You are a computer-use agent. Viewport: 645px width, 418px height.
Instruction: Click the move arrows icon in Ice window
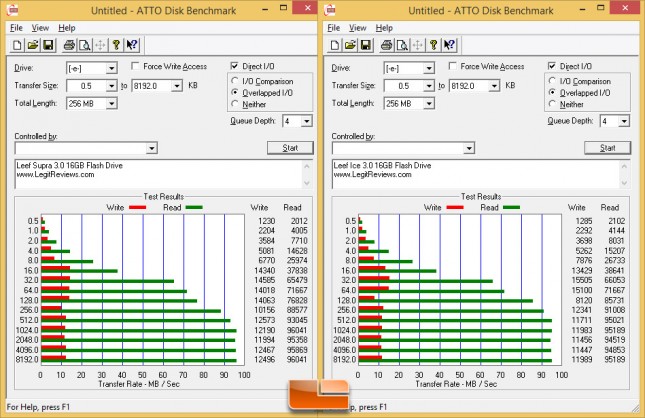pos(418,45)
